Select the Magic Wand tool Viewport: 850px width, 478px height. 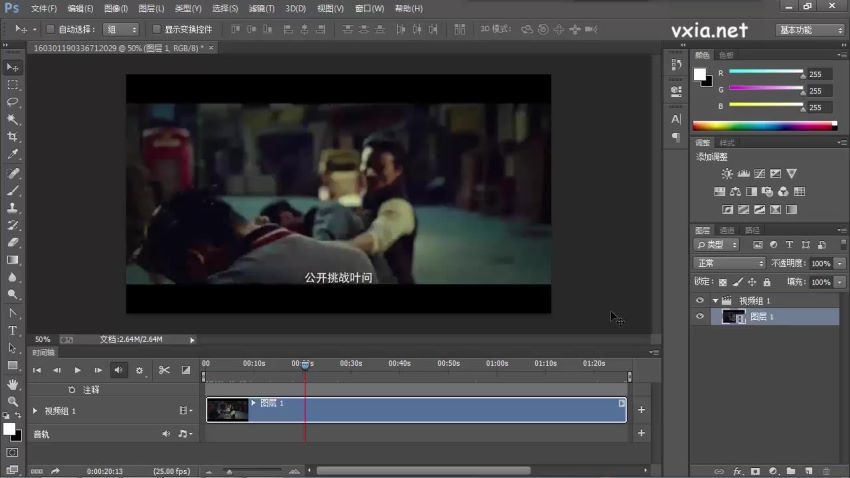(12, 119)
